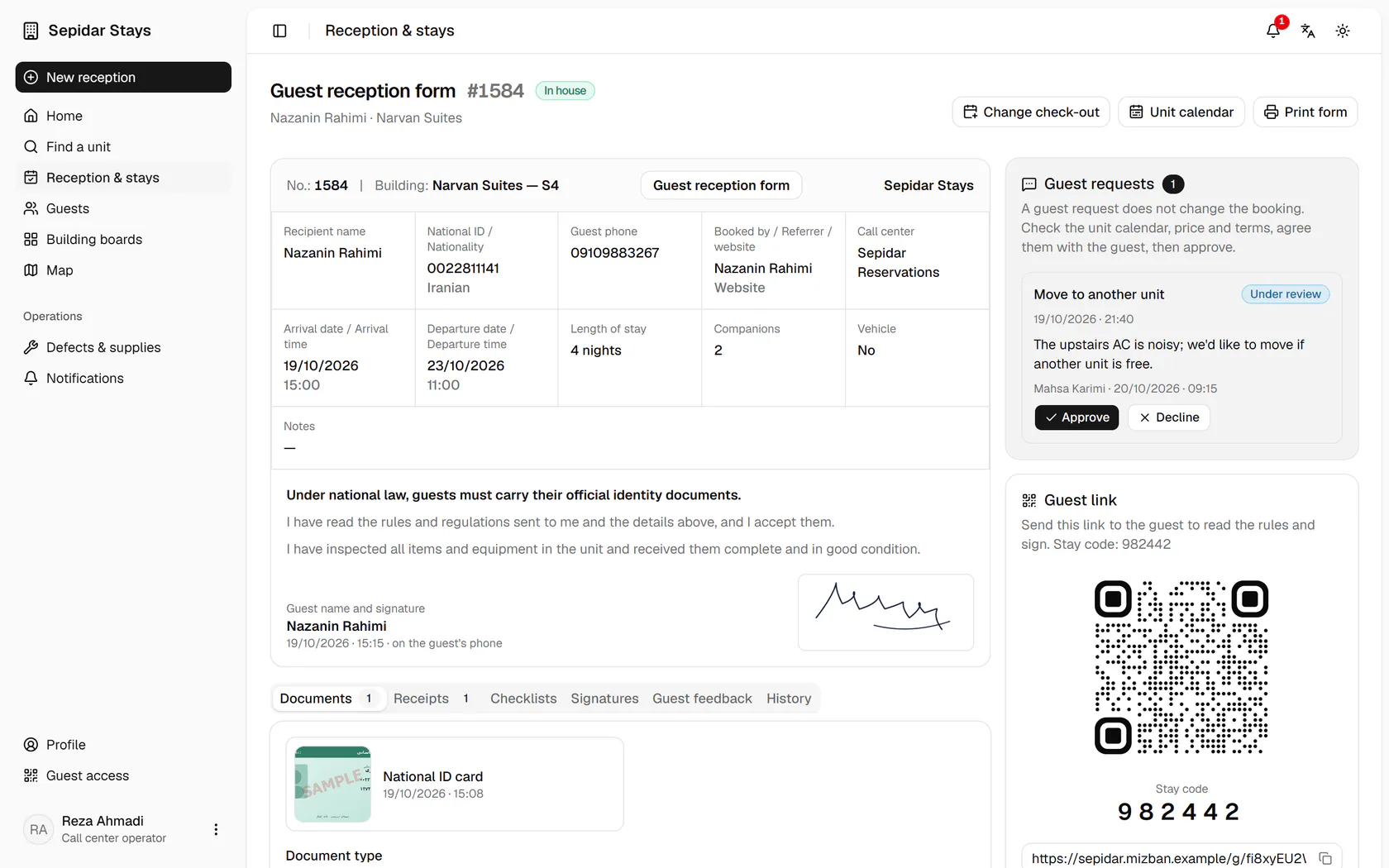The width and height of the screenshot is (1389, 868).
Task: Go to Home in sidebar
Action: click(123, 116)
